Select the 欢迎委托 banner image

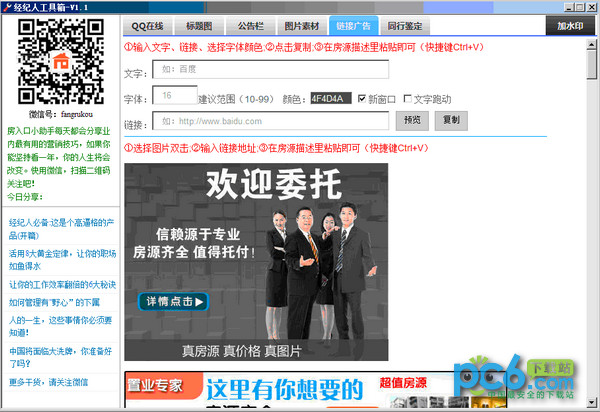pos(256,262)
